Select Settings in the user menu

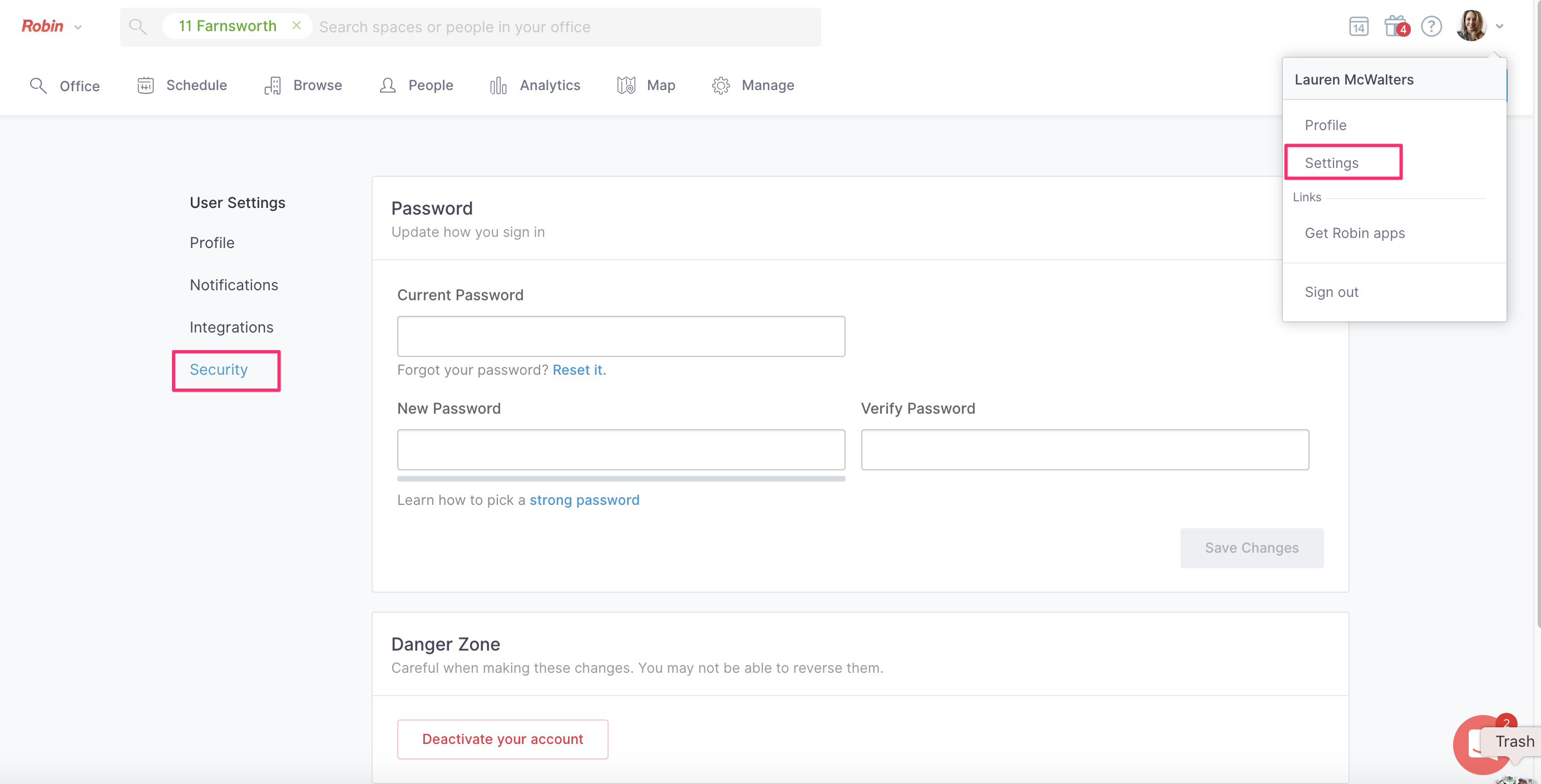coord(1331,163)
